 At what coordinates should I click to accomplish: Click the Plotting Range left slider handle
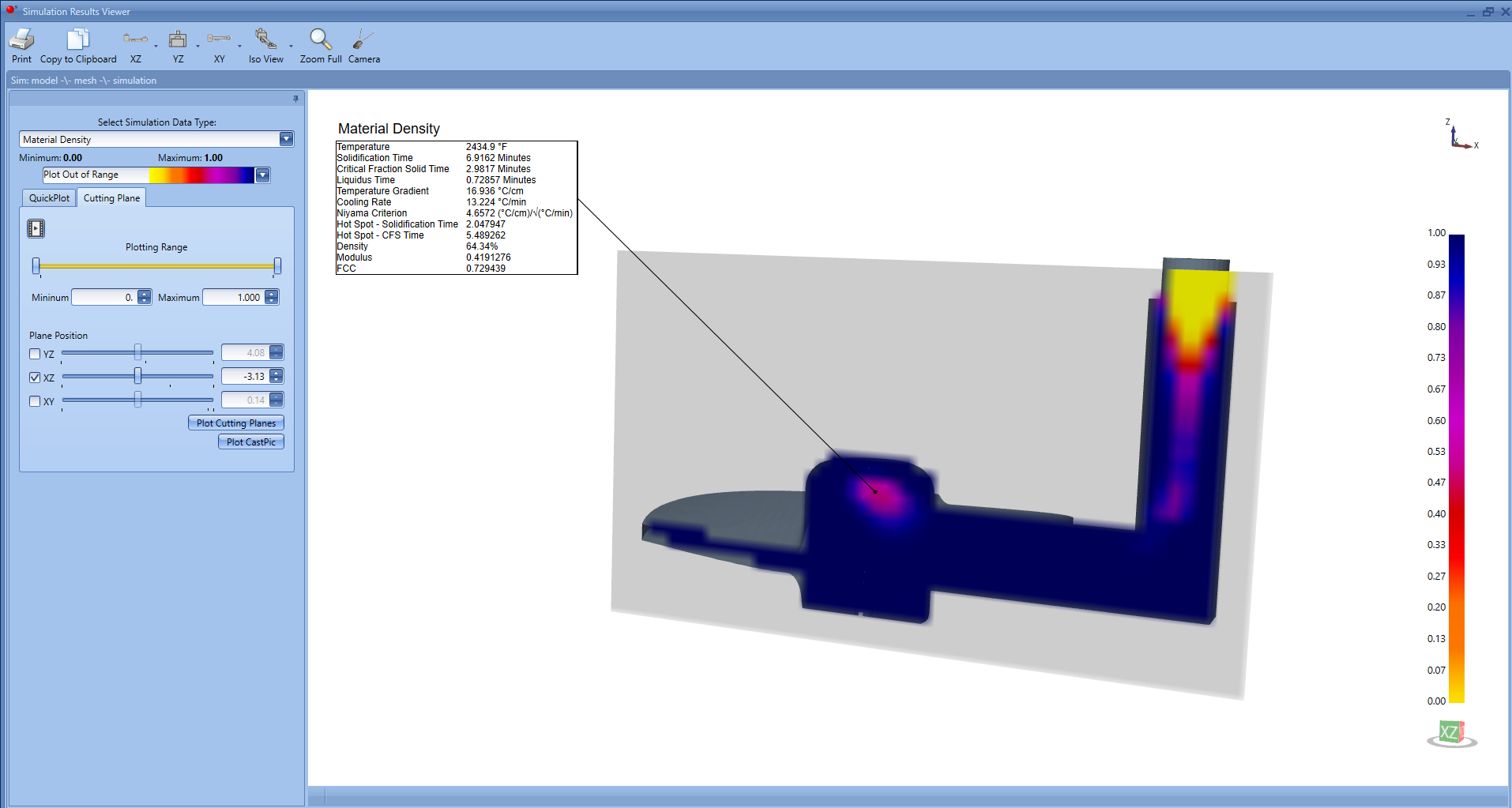[36, 266]
